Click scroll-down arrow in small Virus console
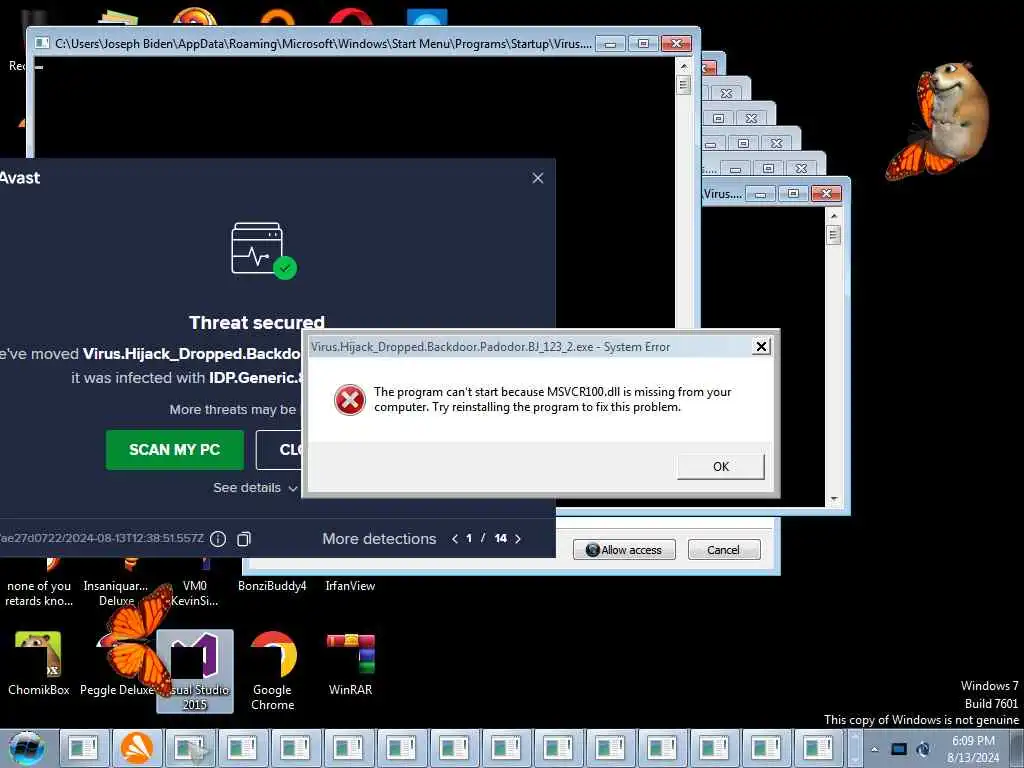The image size is (1024, 768). click(x=833, y=499)
